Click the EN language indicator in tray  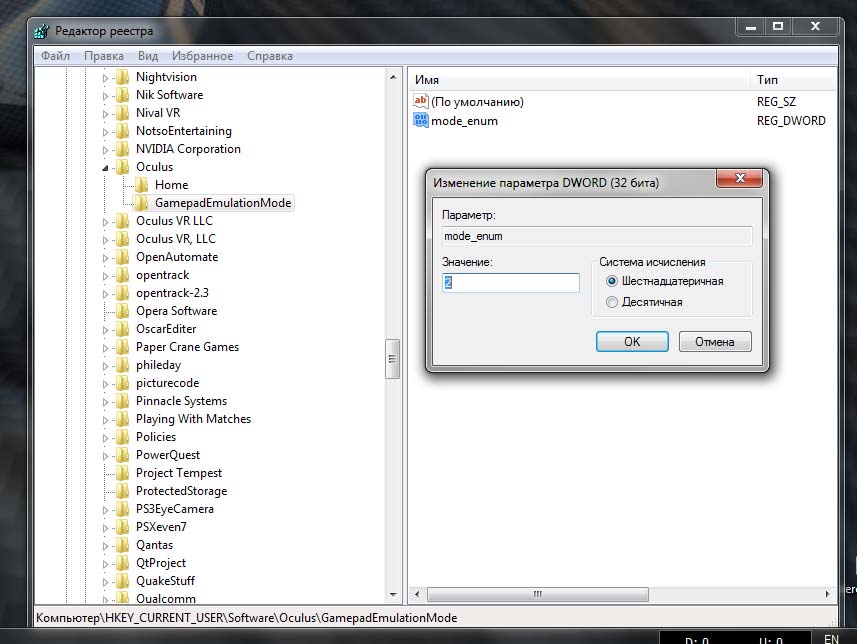tap(831, 638)
